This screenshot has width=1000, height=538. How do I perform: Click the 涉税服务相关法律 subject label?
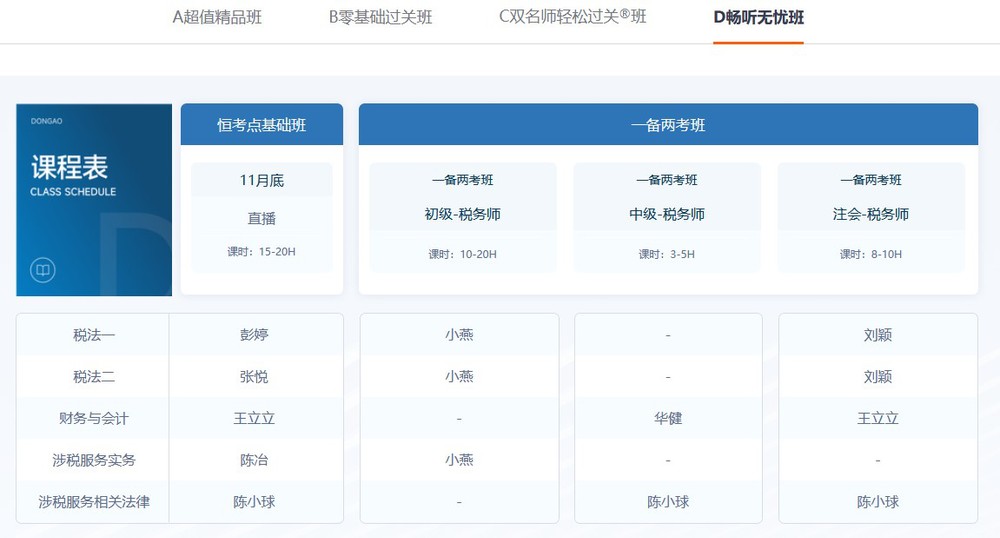click(94, 502)
